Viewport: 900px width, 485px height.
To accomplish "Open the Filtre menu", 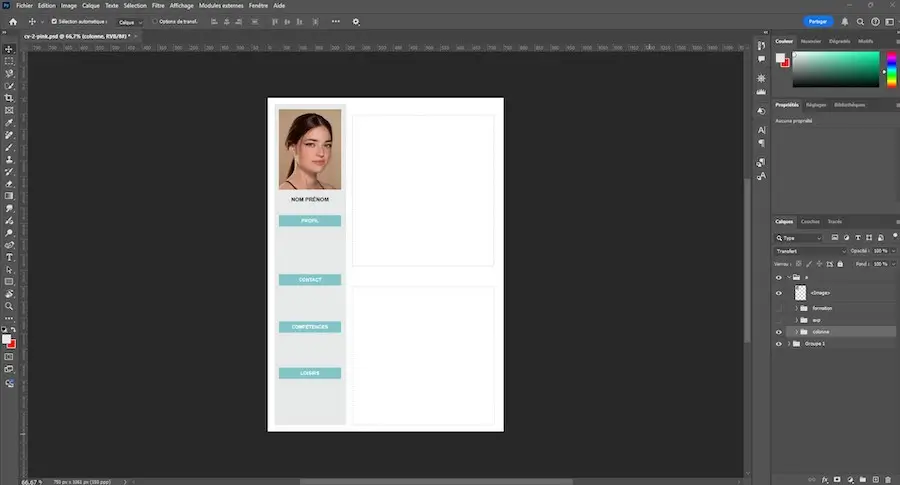I will [158, 6].
